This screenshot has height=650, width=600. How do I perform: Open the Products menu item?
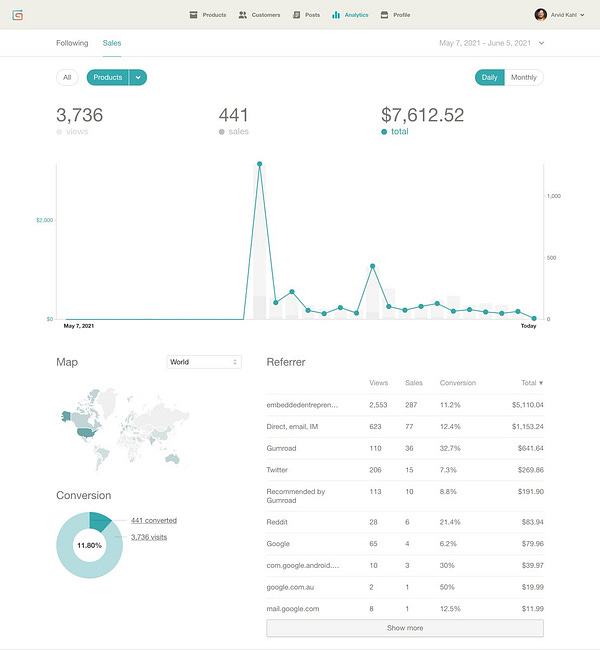coord(208,15)
